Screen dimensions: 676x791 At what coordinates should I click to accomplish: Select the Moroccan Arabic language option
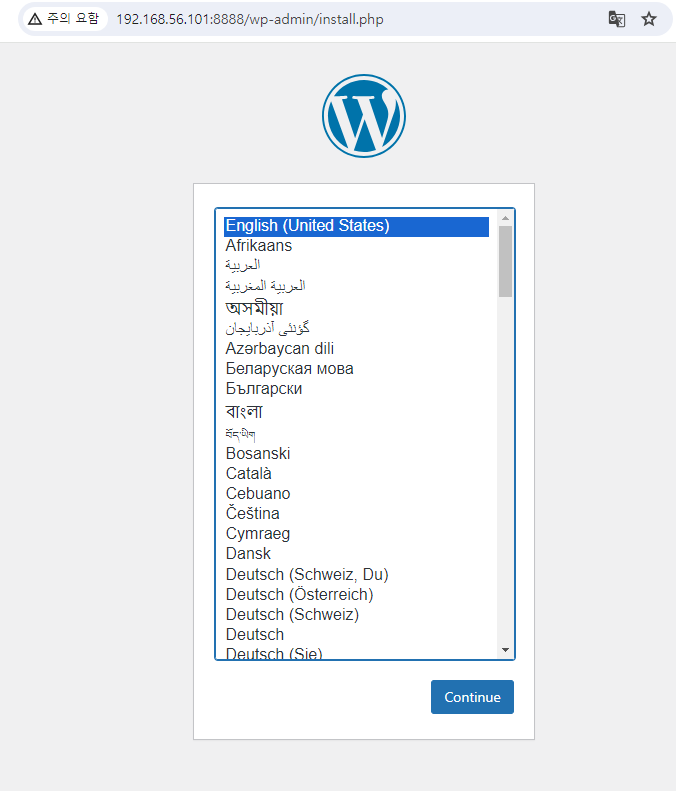356,286
